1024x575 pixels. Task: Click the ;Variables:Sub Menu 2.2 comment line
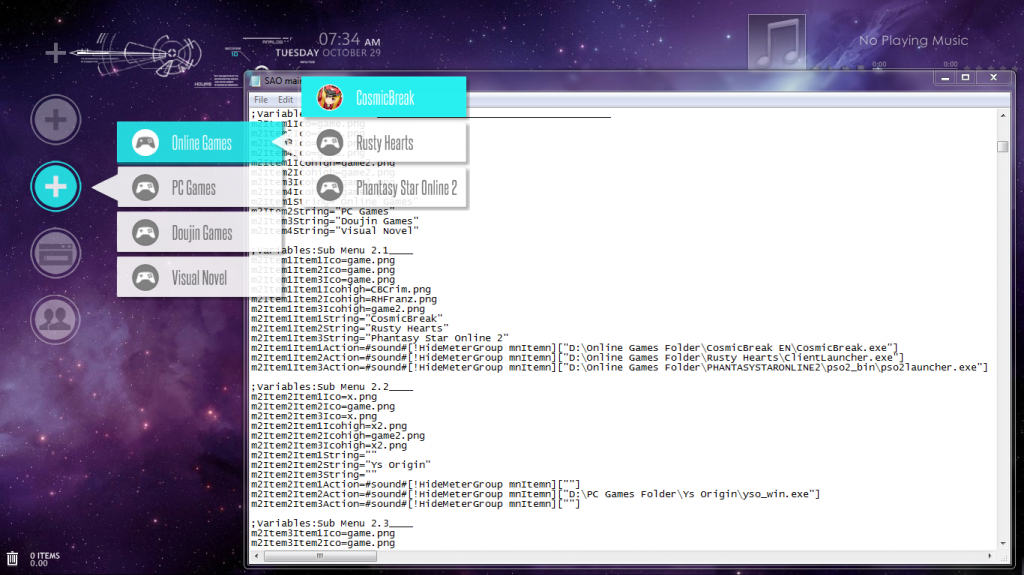click(x=332, y=387)
